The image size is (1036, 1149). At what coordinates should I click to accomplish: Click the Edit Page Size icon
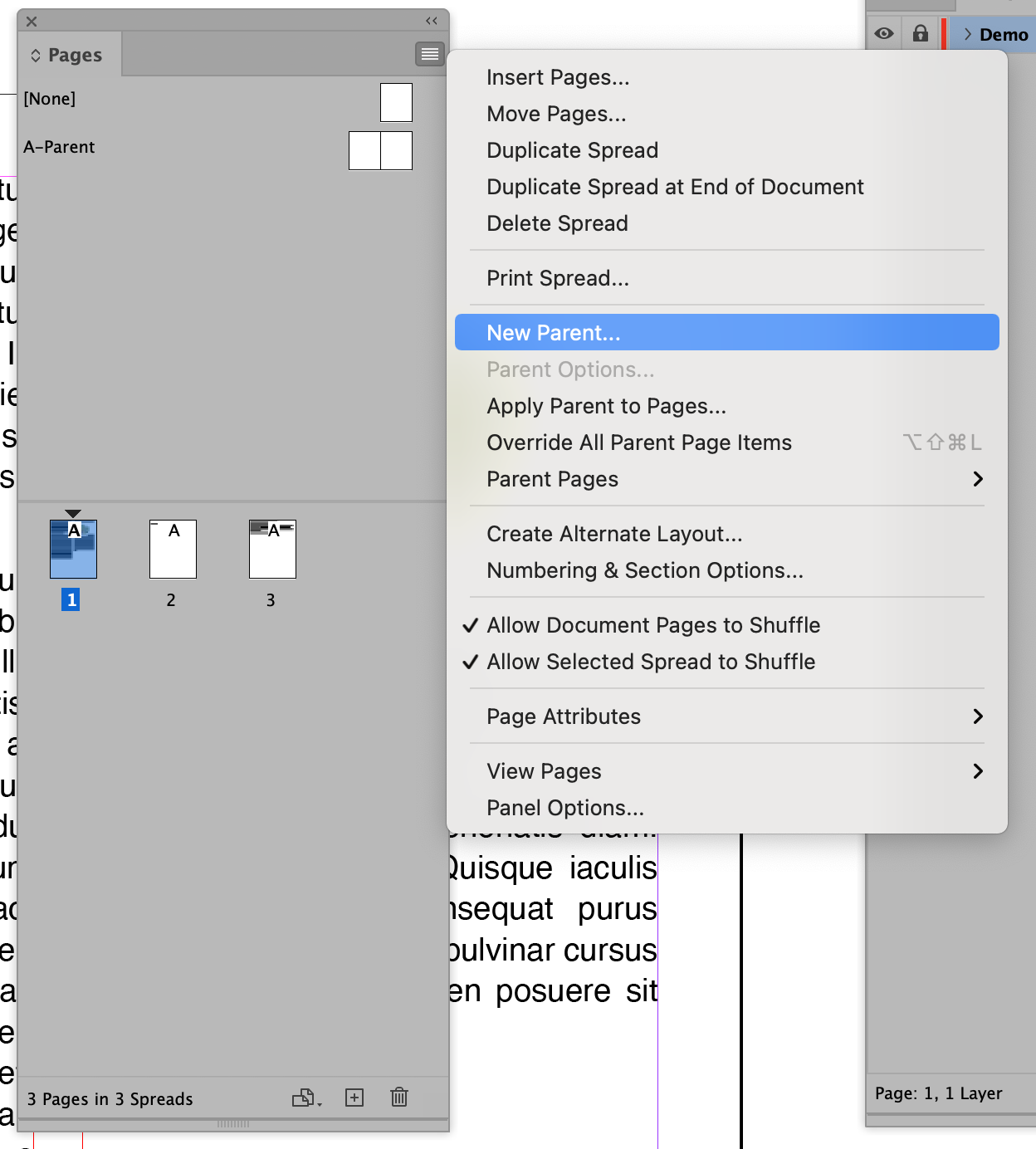[305, 1098]
